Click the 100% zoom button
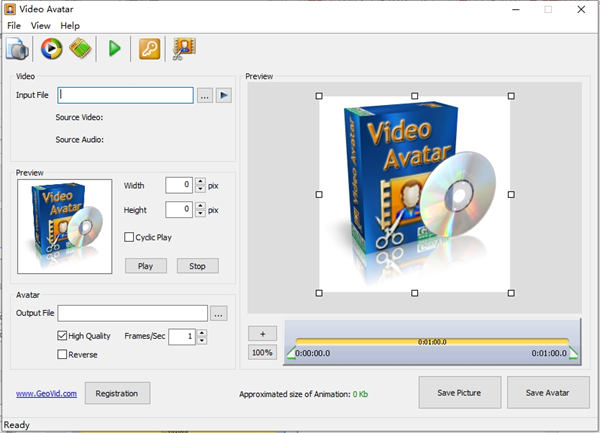The width and height of the screenshot is (600, 433). pyautogui.click(x=262, y=353)
